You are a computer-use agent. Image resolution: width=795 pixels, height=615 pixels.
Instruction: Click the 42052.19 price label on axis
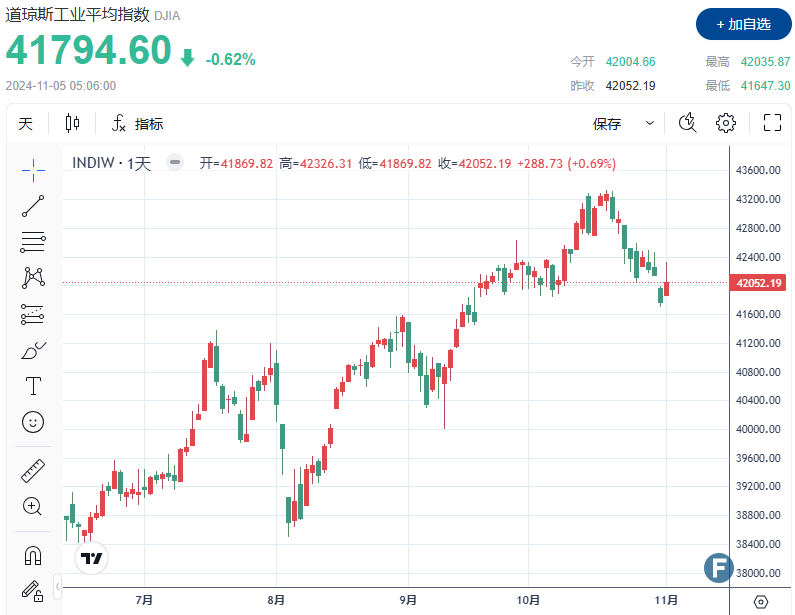pos(758,282)
